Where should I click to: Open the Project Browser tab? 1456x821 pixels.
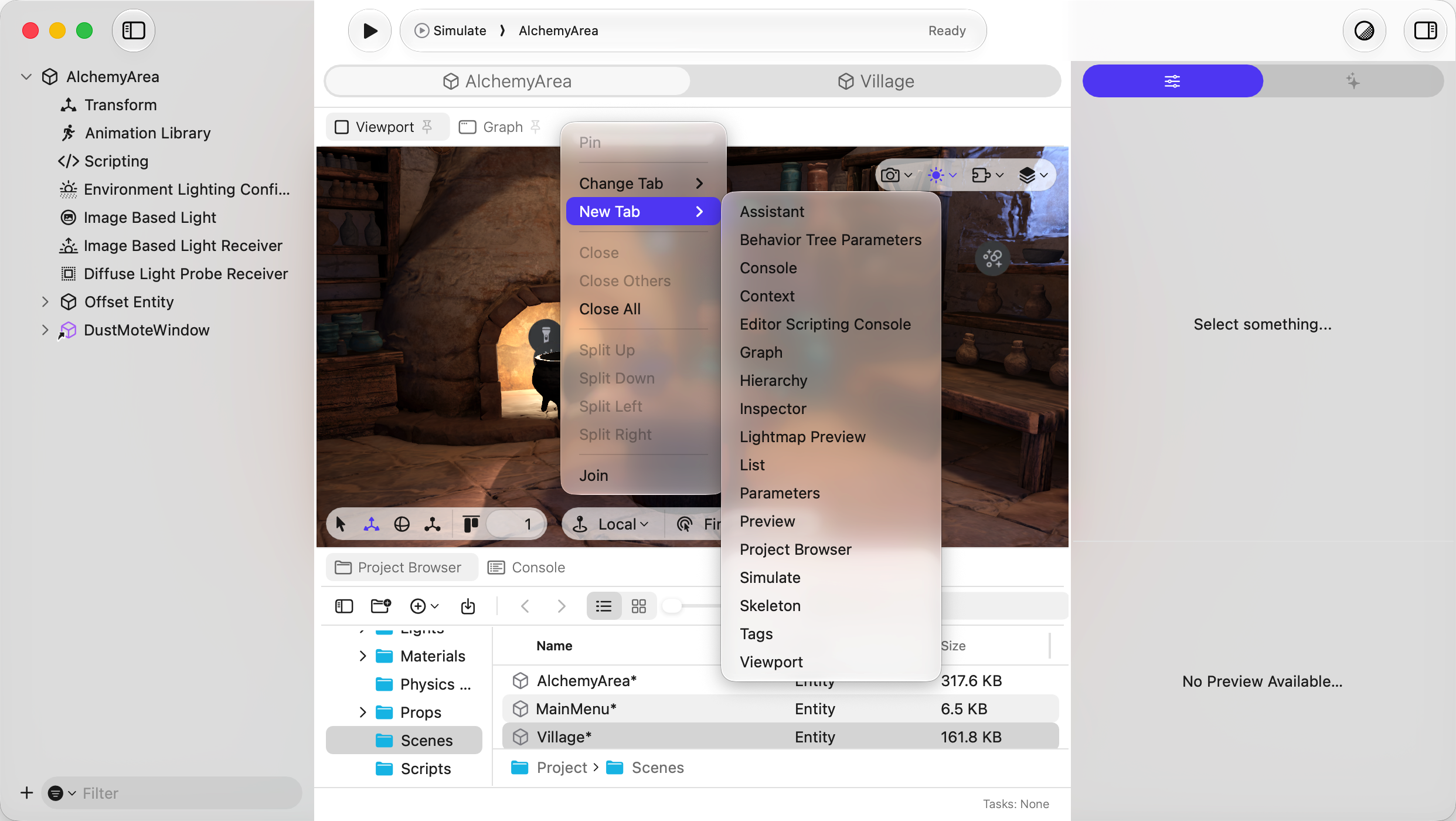coord(402,568)
